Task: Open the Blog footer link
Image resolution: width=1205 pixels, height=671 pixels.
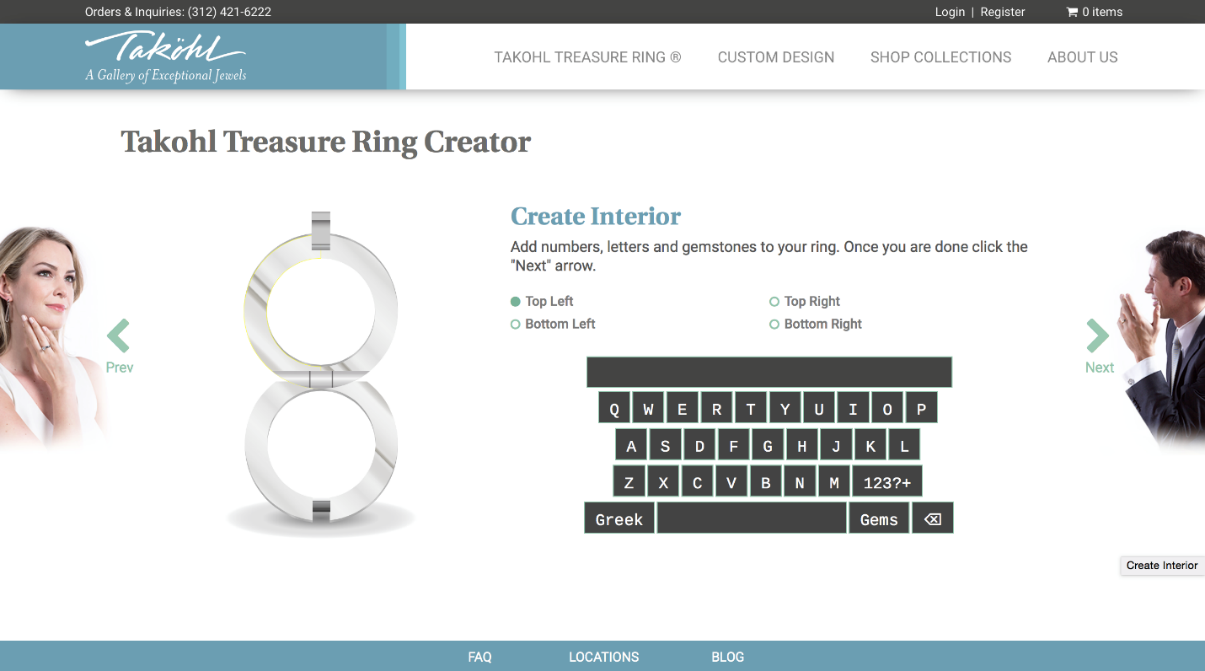Action: tap(728, 657)
